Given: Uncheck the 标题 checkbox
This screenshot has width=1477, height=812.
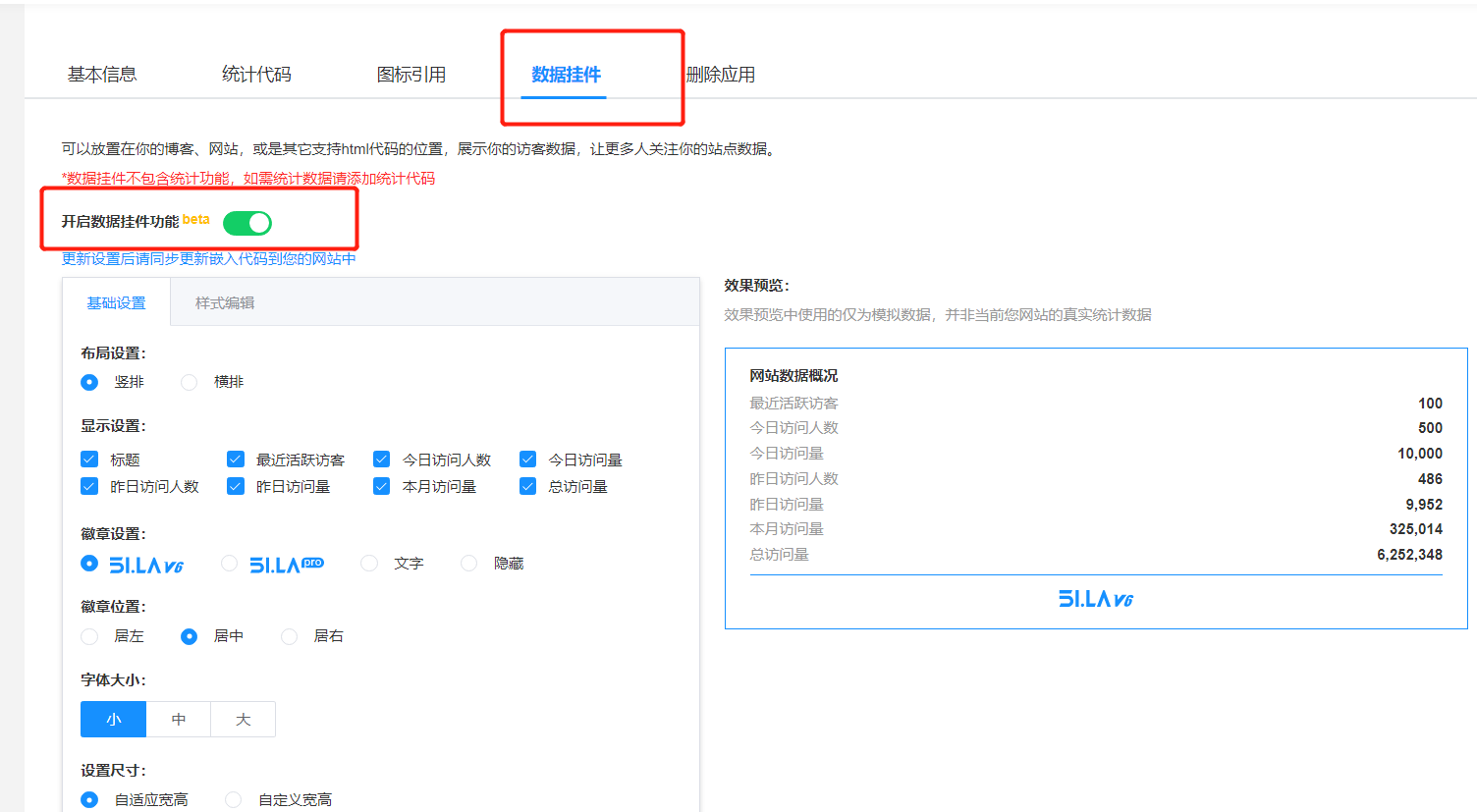Looking at the screenshot, I should coord(89,460).
